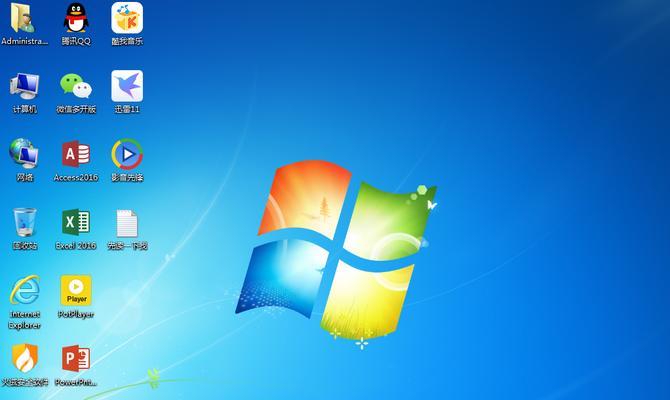Select the 腾讯QQ penguin icon

coord(76,18)
